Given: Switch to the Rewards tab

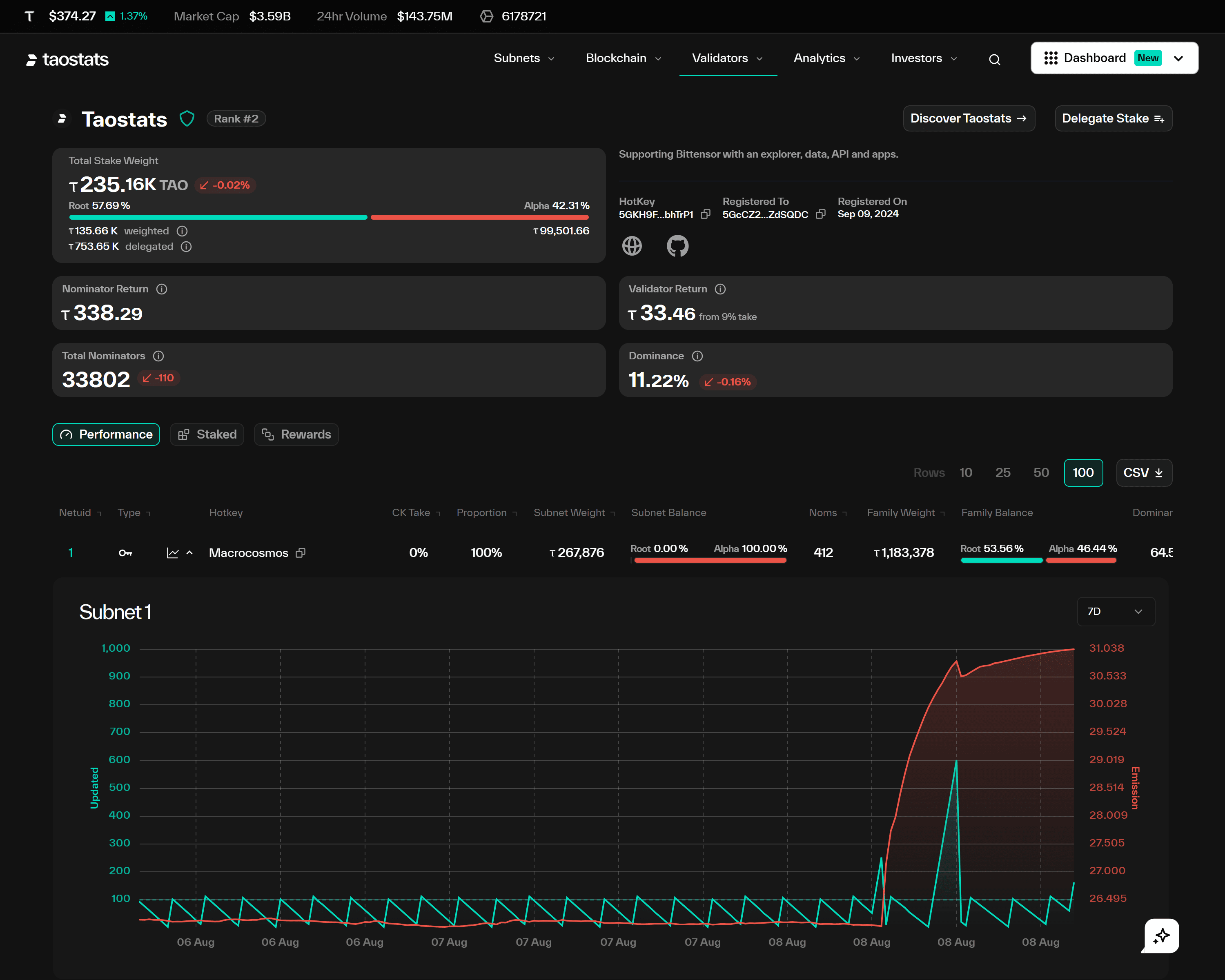Looking at the screenshot, I should coord(296,434).
